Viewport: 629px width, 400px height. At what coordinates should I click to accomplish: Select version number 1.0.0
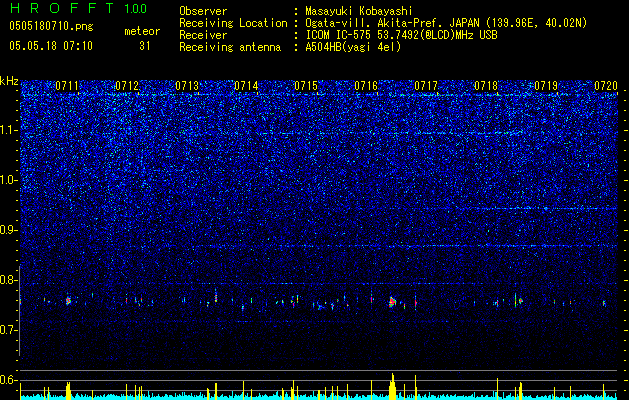(x=136, y=9)
